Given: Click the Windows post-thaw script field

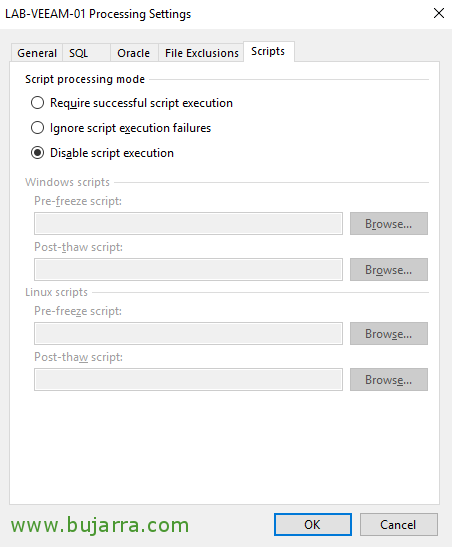Looking at the screenshot, I should 188,270.
